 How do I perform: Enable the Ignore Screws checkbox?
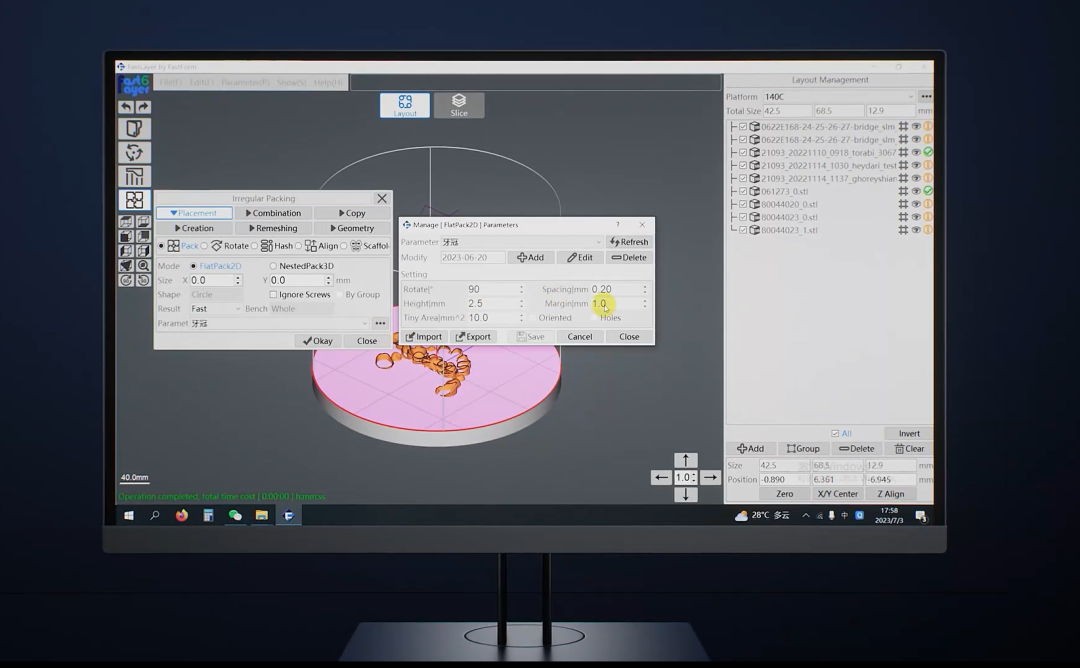click(274, 295)
